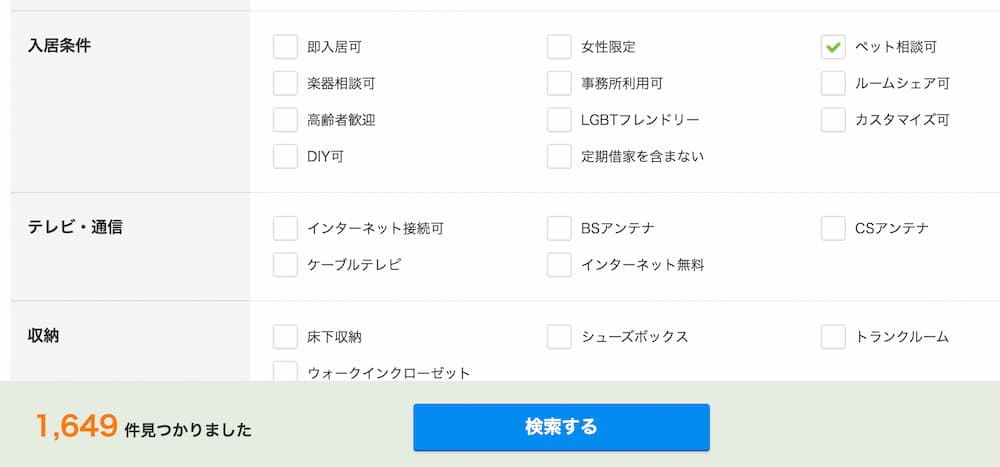Select the BSアンテナ checkbox
1000x467 pixels.
pos(559,228)
